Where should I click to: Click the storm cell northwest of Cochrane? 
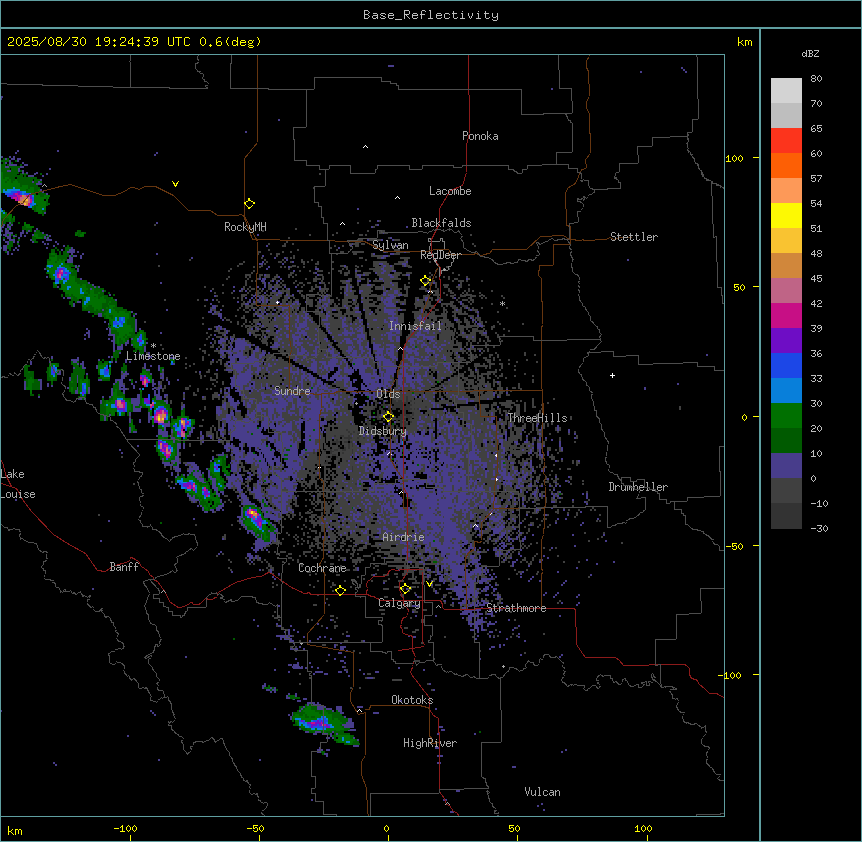point(256,521)
